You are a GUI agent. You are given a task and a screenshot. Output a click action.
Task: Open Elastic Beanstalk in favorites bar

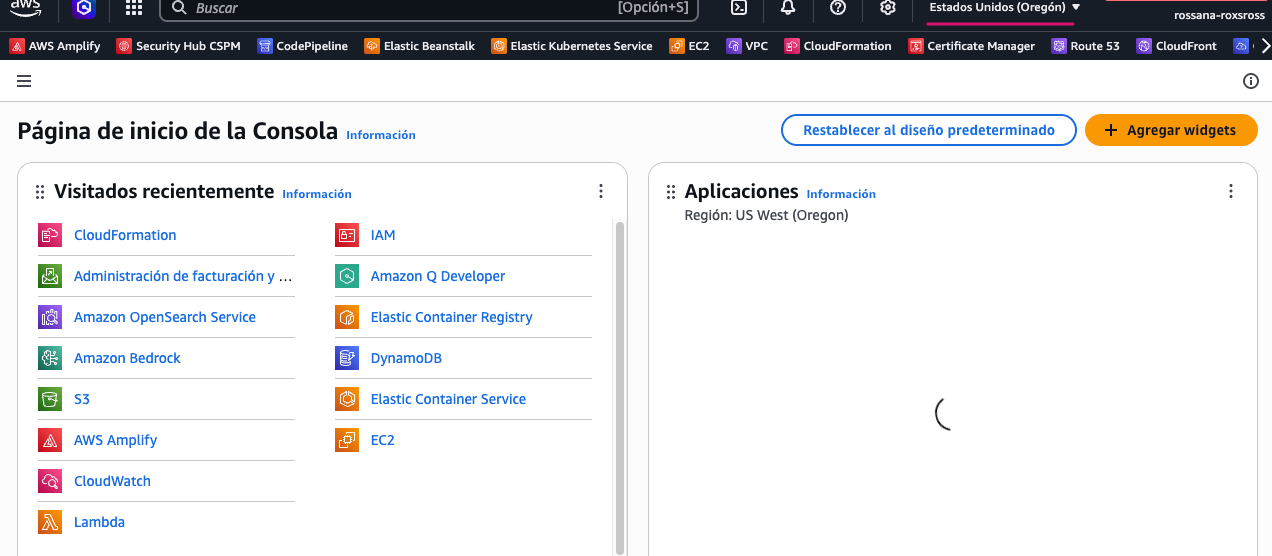420,46
